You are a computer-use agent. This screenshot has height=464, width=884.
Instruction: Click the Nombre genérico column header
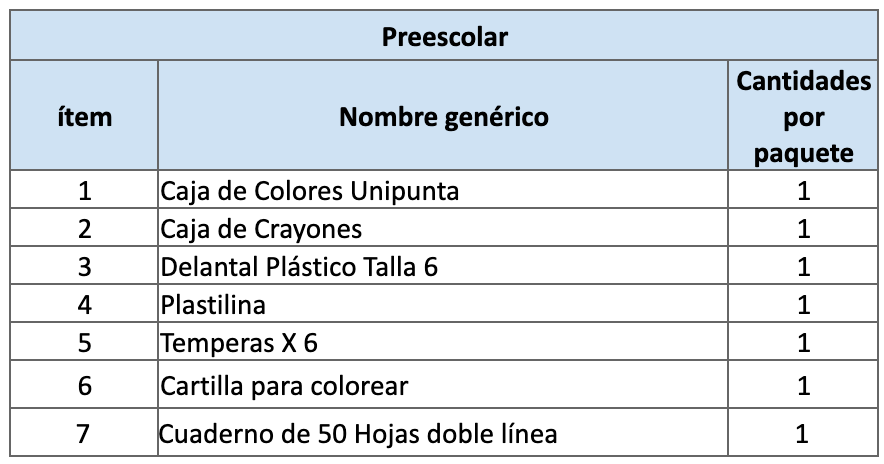(443, 116)
